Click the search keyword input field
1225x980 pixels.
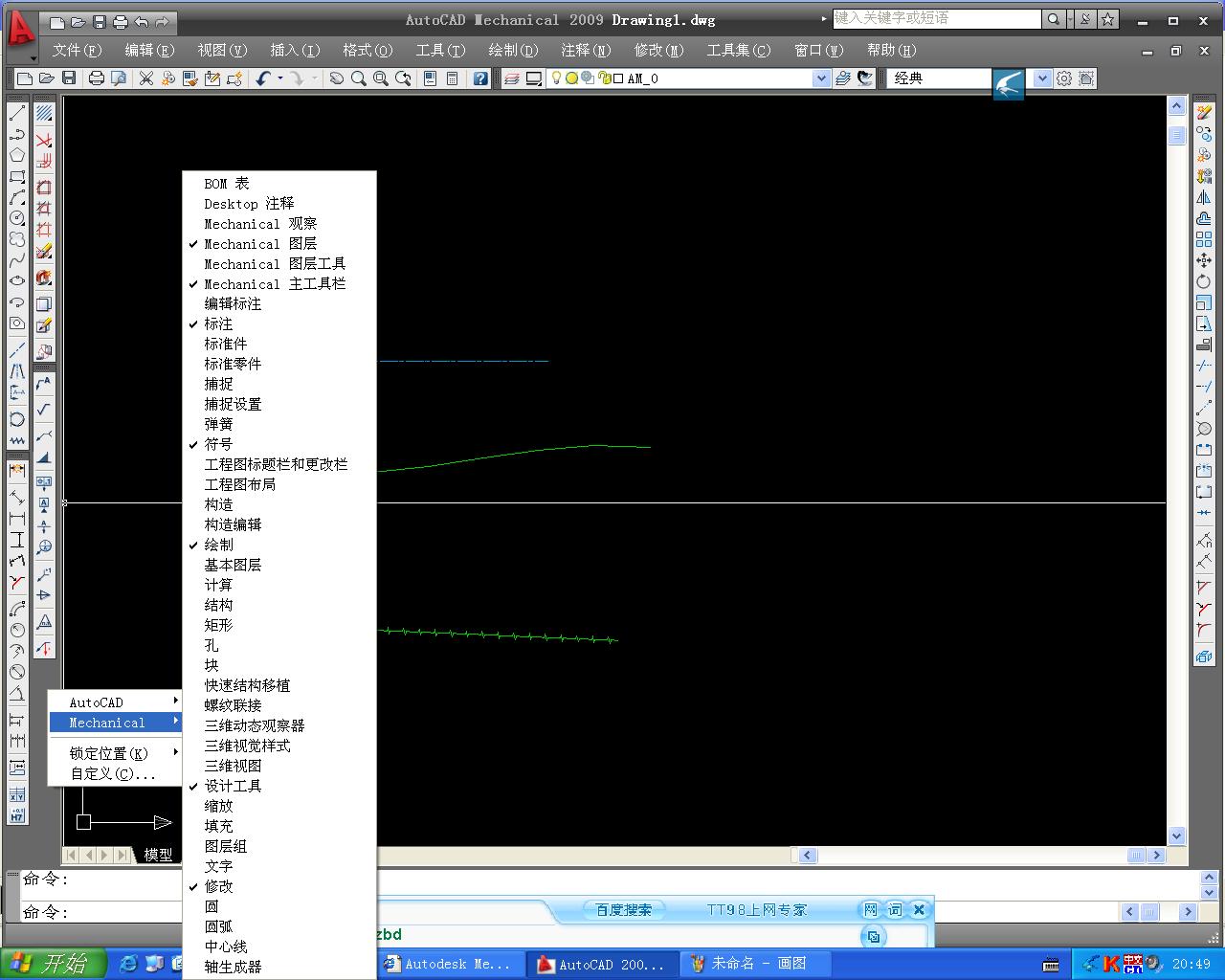click(936, 19)
